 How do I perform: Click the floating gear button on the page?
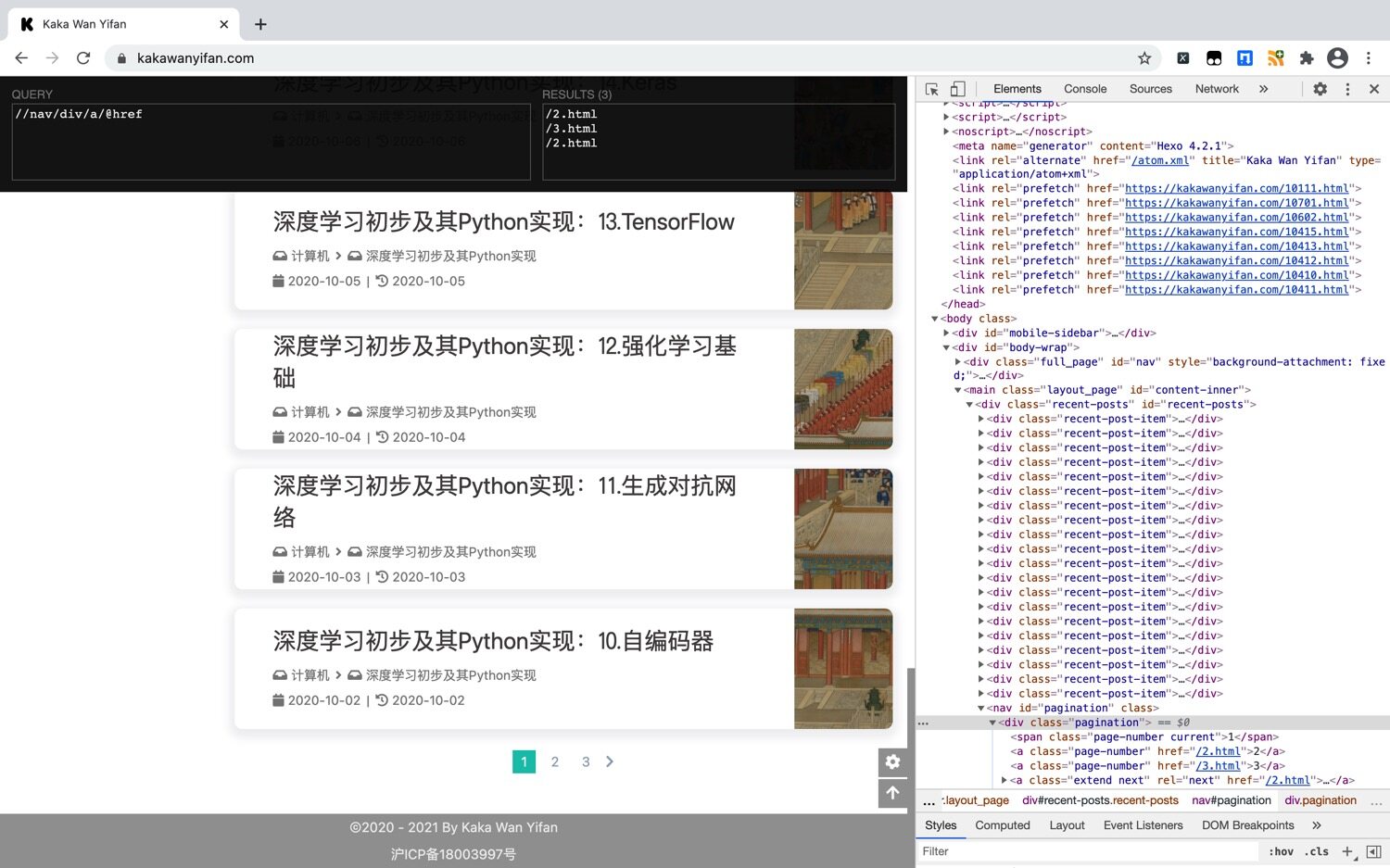pyautogui.click(x=892, y=761)
